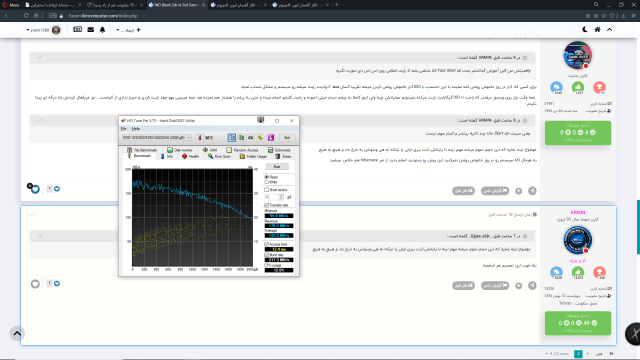640x360 pixels.
Task: Toggle the Access time checkbox
Action: coord(267,244)
